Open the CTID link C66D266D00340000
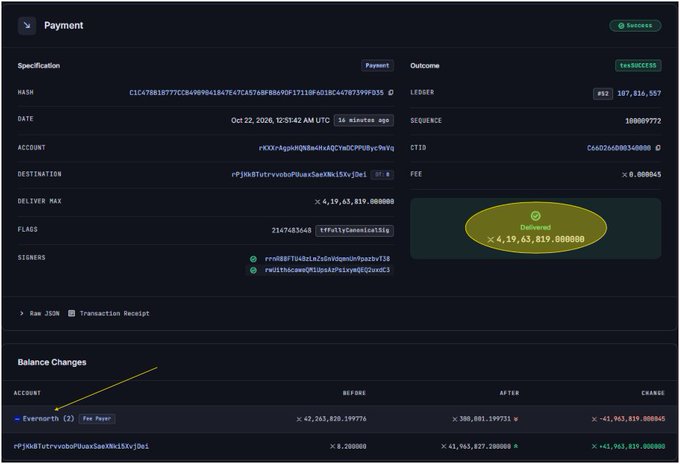The image size is (680, 464). pyautogui.click(x=619, y=148)
